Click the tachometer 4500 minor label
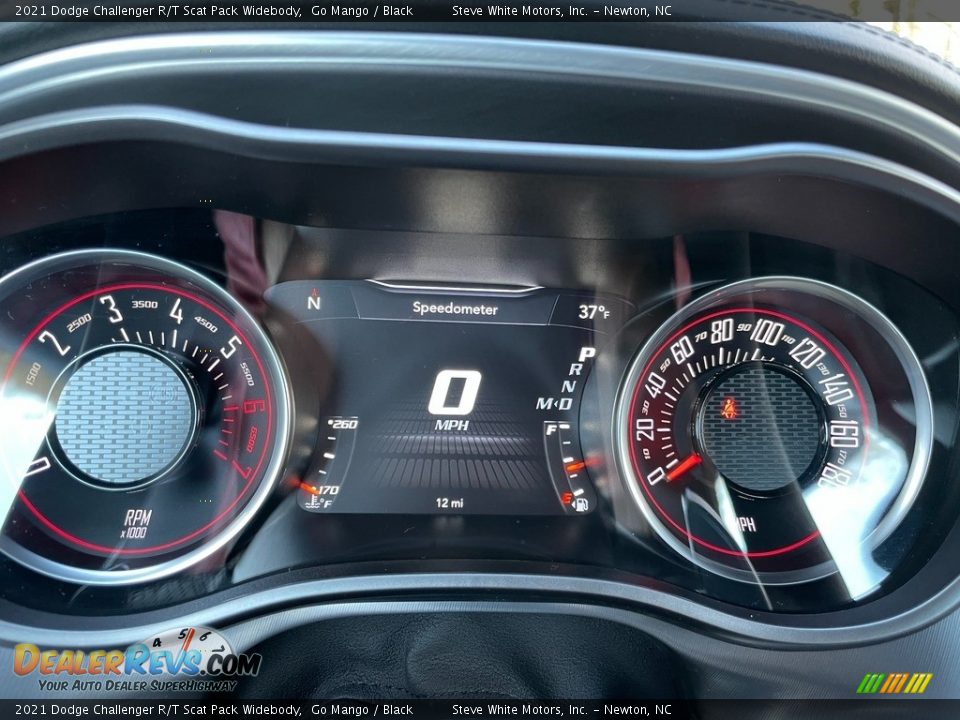 pos(206,324)
